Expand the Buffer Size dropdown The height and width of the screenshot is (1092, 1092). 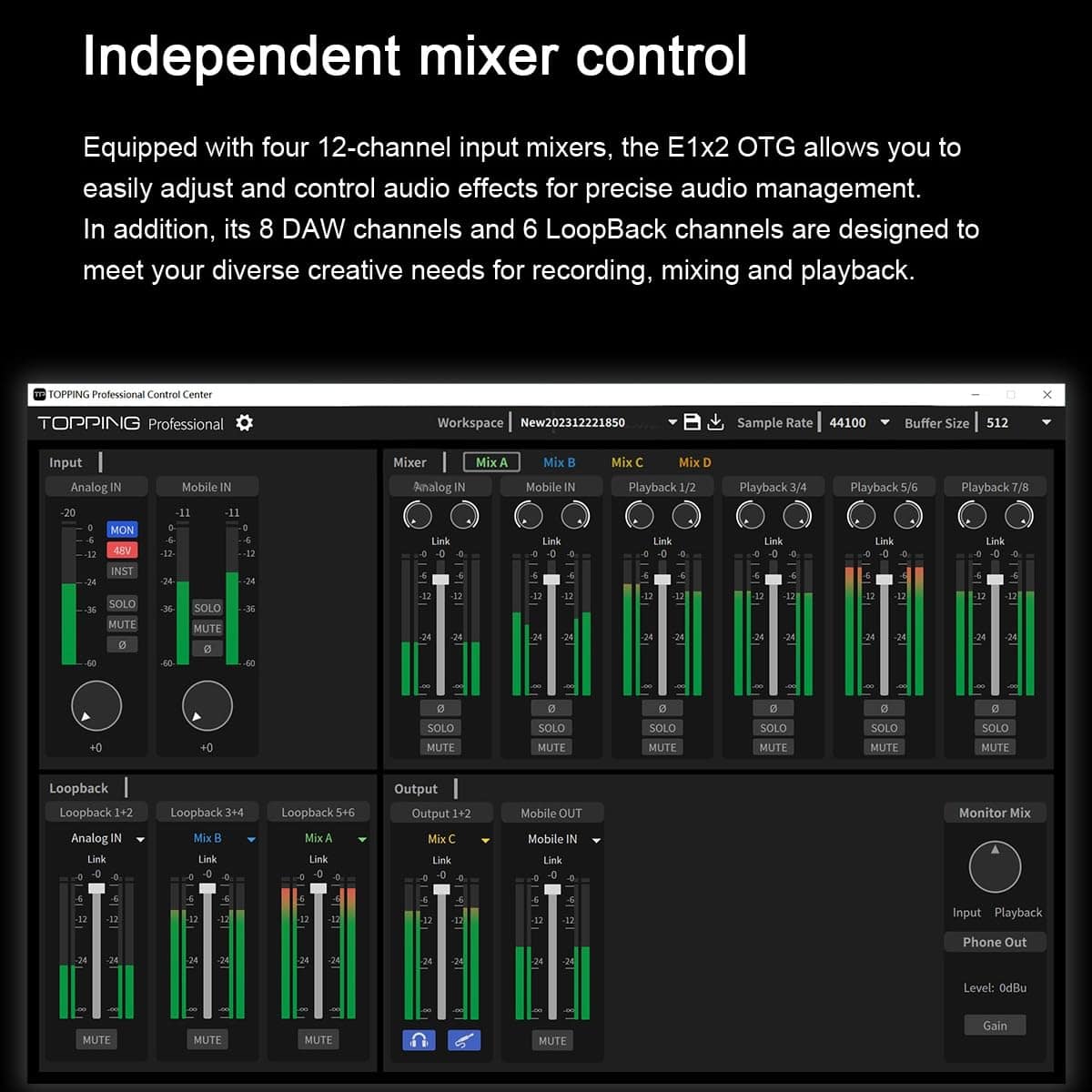click(x=1045, y=422)
